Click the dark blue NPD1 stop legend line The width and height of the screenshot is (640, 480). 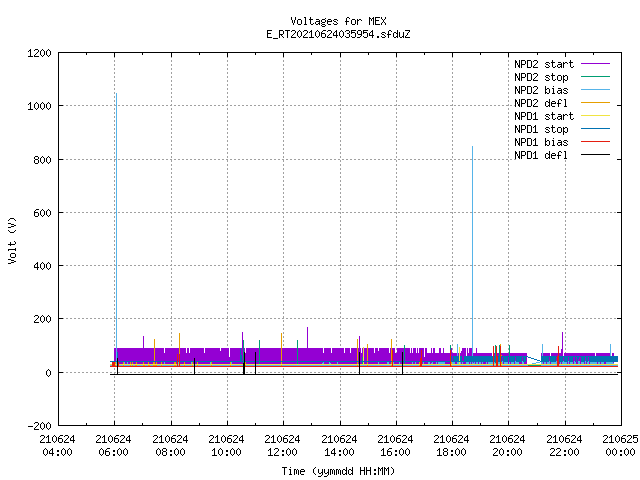[x=595, y=129]
